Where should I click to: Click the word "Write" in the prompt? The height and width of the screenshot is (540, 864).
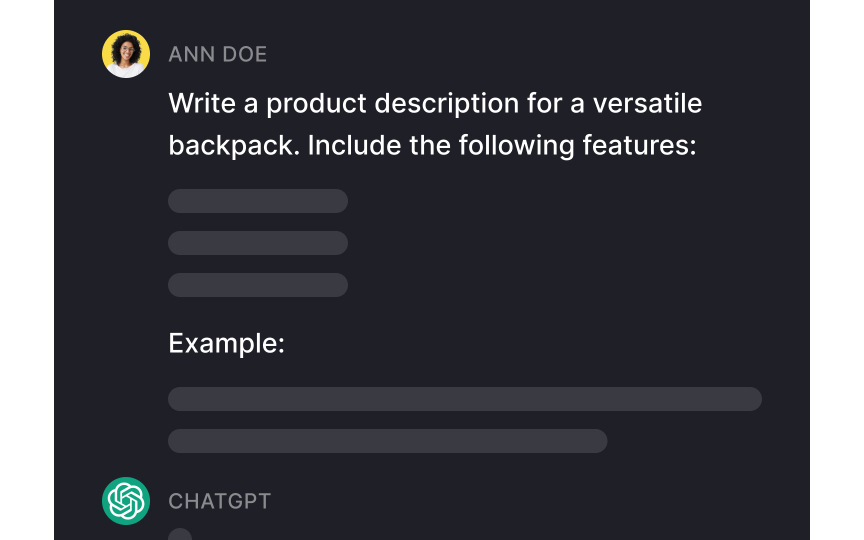click(x=202, y=103)
